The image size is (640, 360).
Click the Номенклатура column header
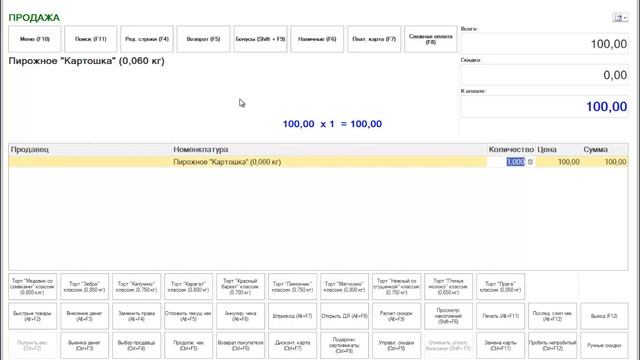tap(329, 149)
